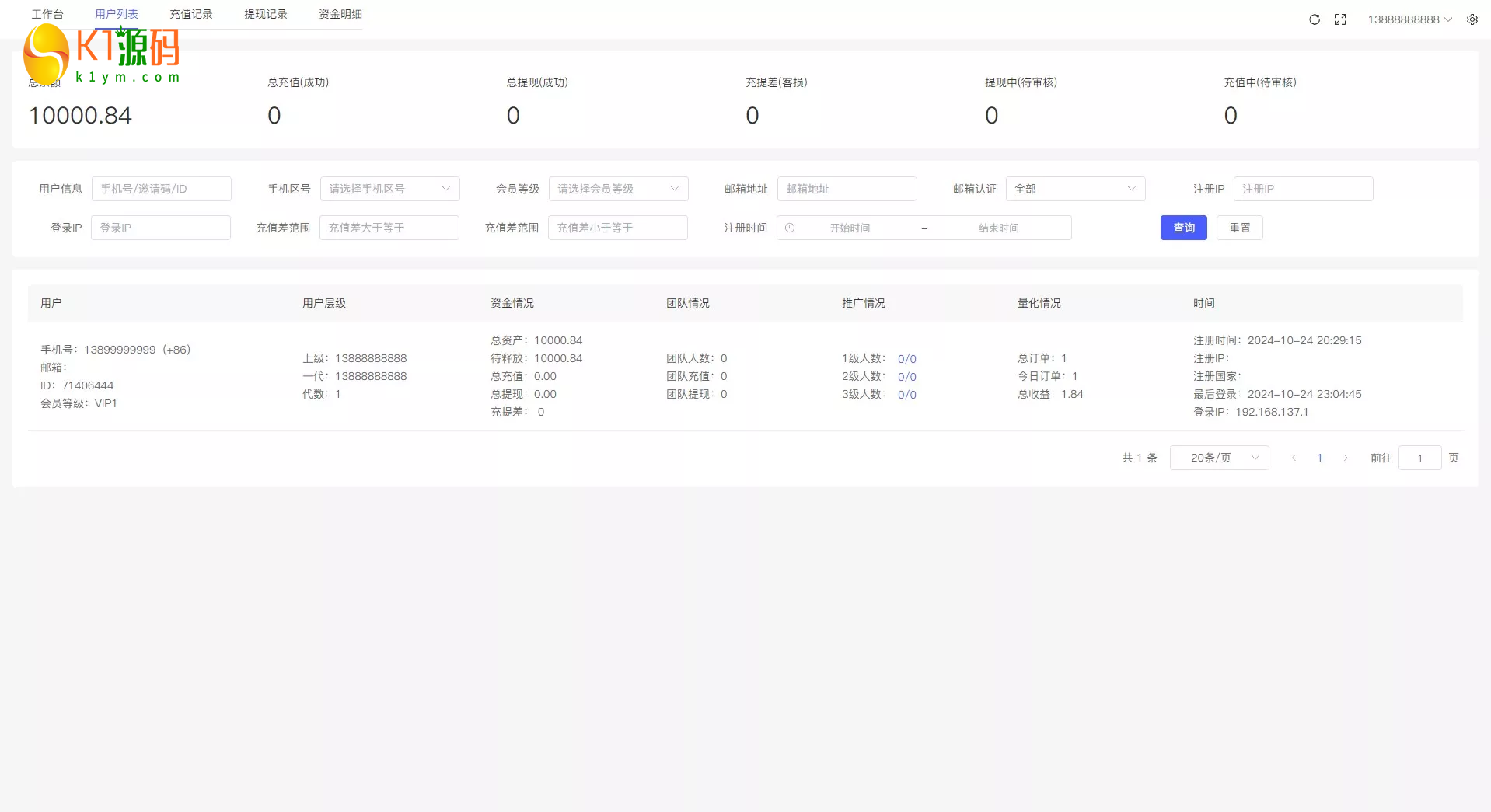The height and width of the screenshot is (812, 1491).
Task: Open the 13888888888 account dropdown
Action: point(1410,19)
